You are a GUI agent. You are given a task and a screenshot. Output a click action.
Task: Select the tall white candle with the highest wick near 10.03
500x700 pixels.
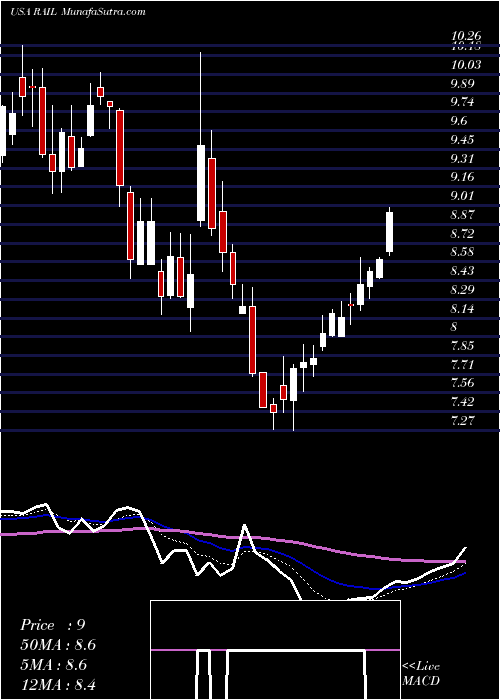coord(201,183)
